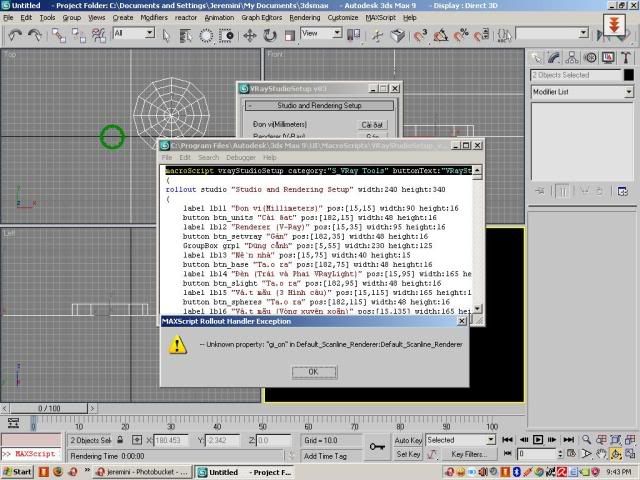Image resolution: width=640 pixels, height=480 pixels.
Task: Select the Bind to Space Warp tool
Action: tap(99, 36)
